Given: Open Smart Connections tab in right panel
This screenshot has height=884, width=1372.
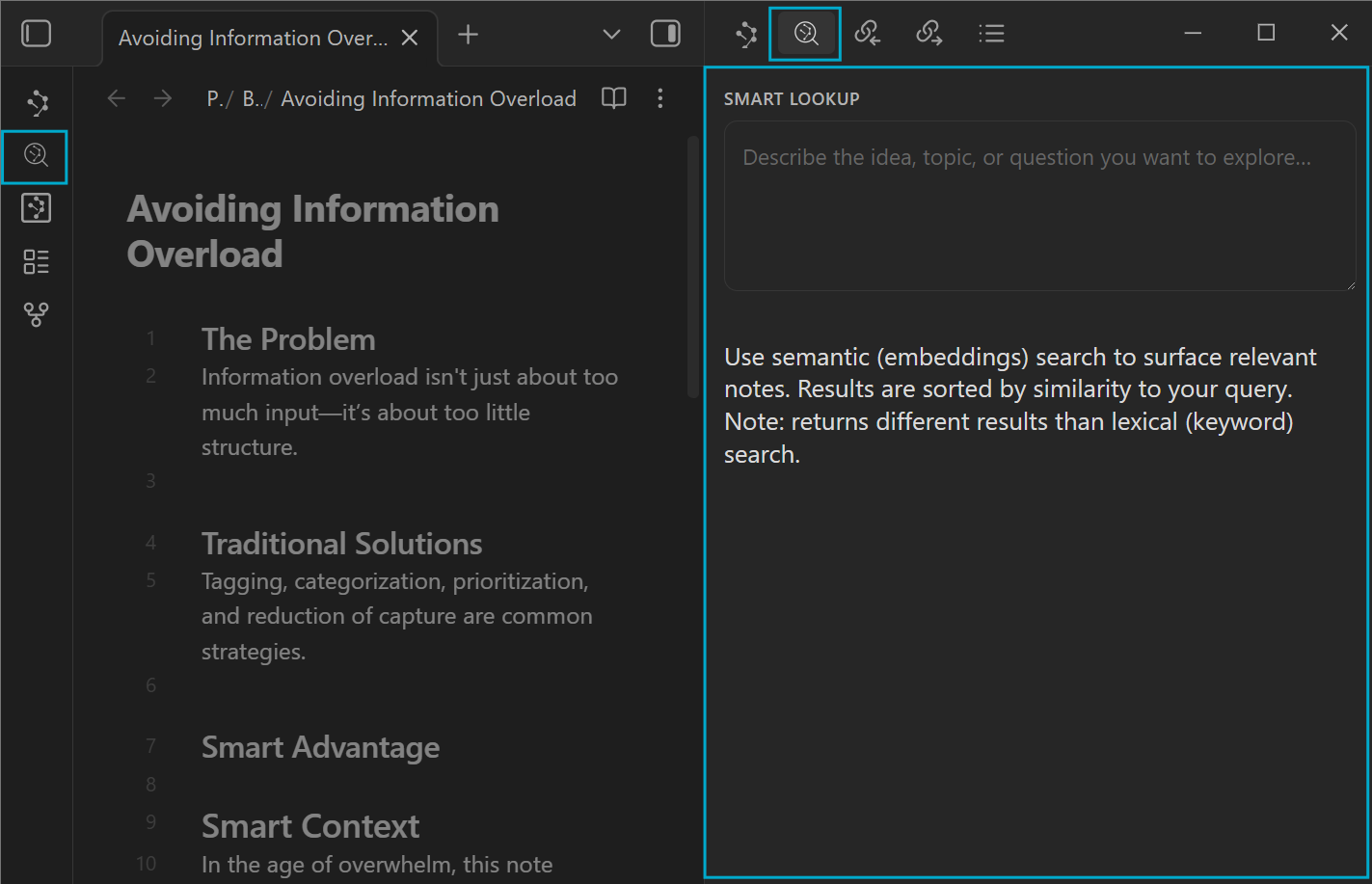Looking at the screenshot, I should (746, 34).
